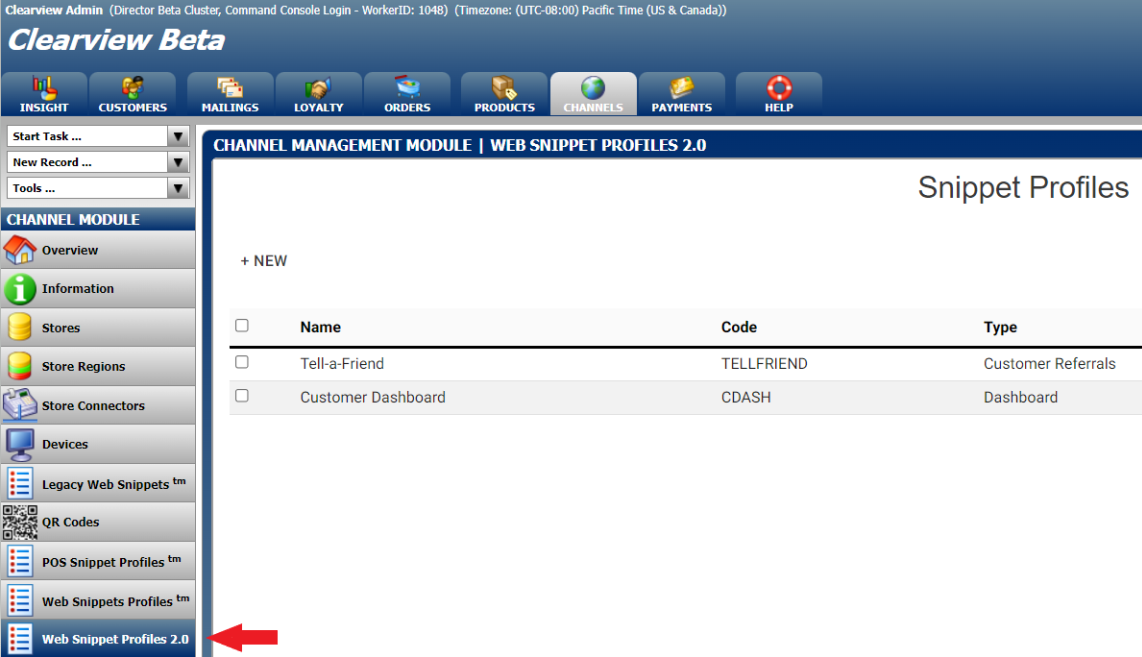Open the Devices monitor icon
1142x657 pixels.
coord(20,444)
